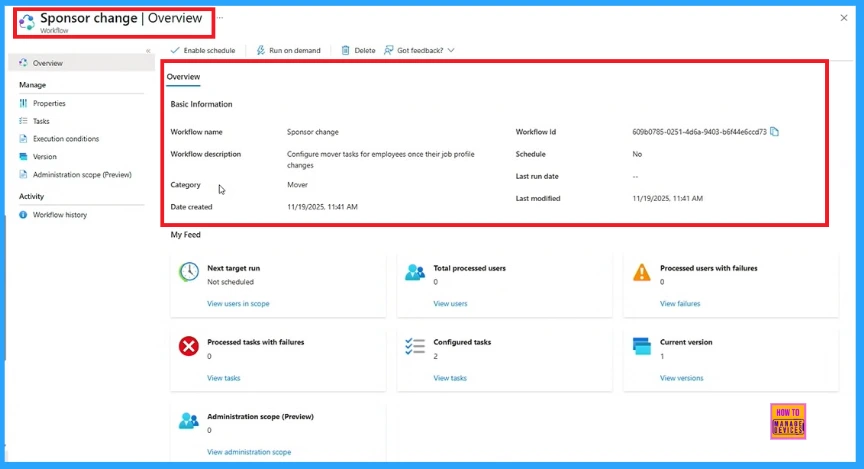Open Tasks in the sidebar

coord(41,121)
